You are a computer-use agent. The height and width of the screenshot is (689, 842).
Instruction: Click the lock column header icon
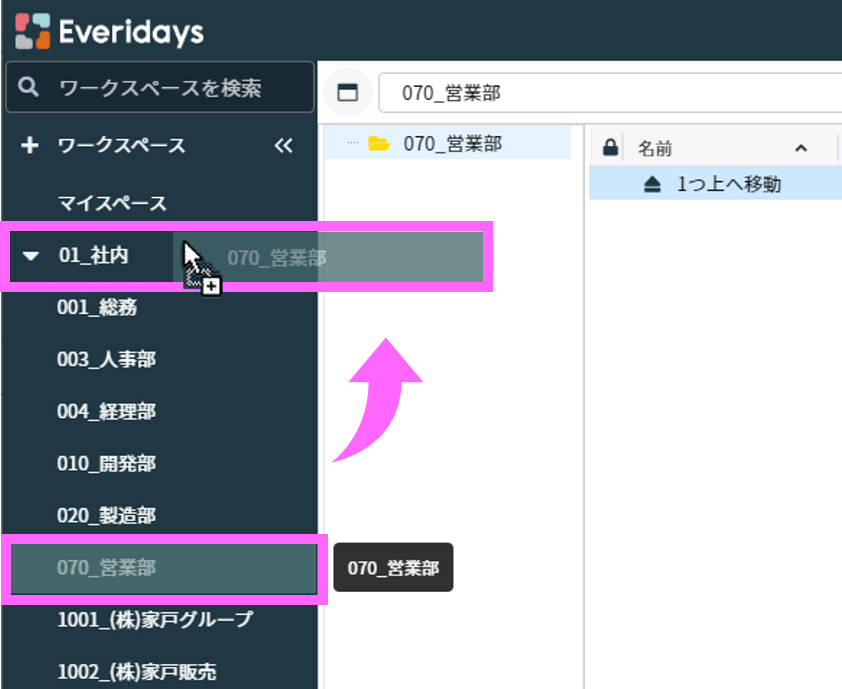(609, 148)
